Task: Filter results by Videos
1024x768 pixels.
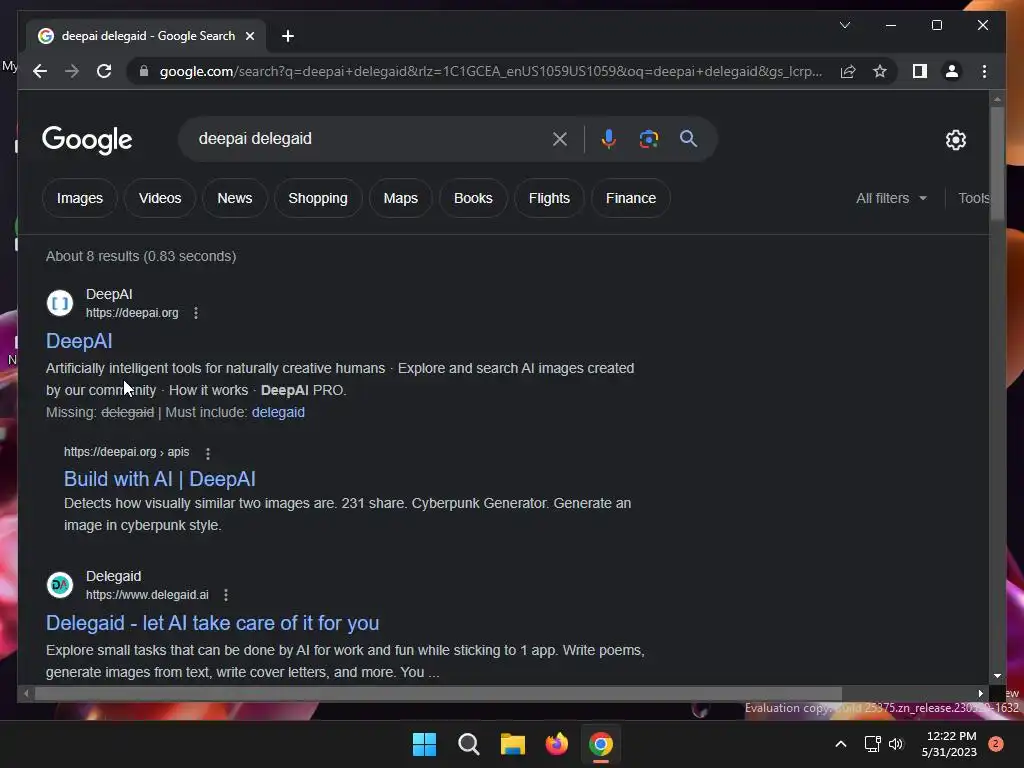Action: coord(160,198)
